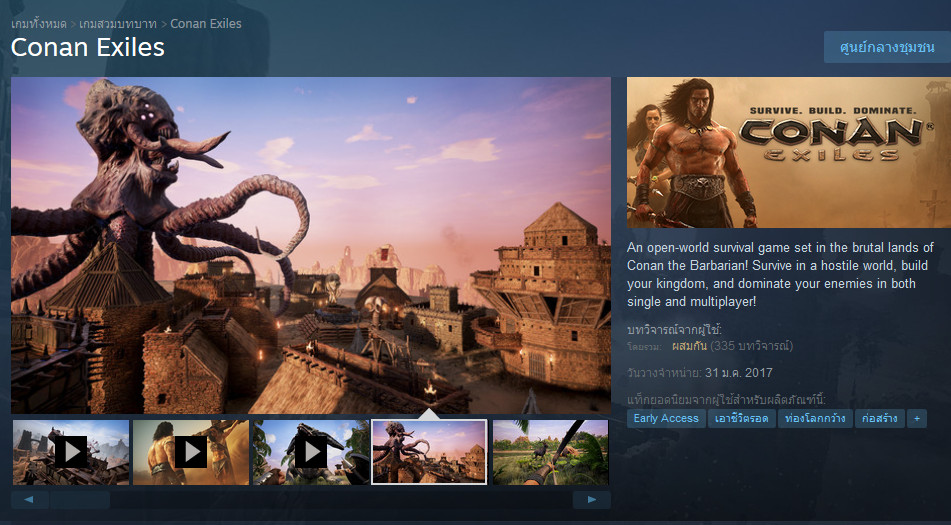The width and height of the screenshot is (951, 525).
Task: Play the third video thumbnail
Action: tap(310, 452)
